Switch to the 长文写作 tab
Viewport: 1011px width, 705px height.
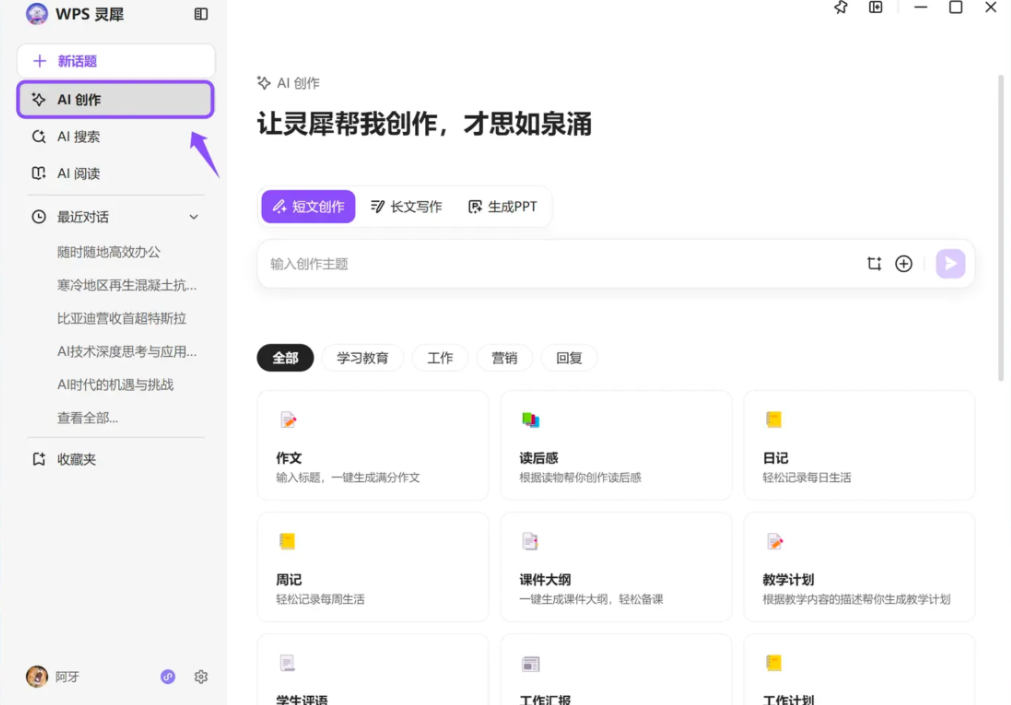pos(406,206)
